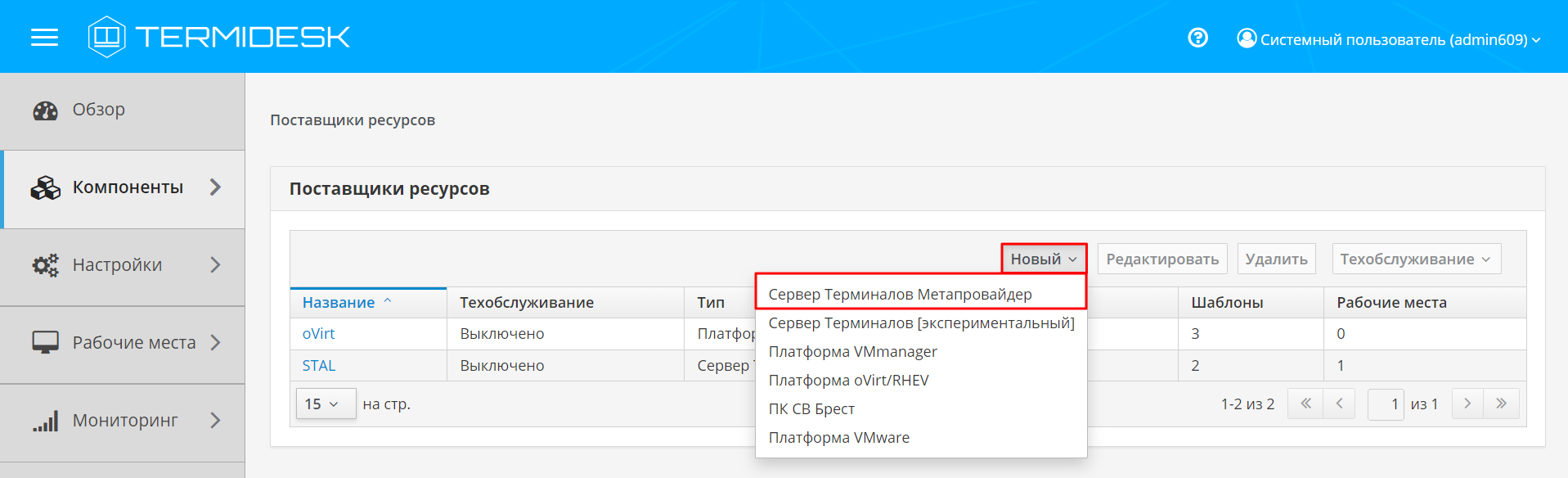The width and height of the screenshot is (1568, 478).
Task: Go to first page double-arrow icon
Action: point(1305,404)
